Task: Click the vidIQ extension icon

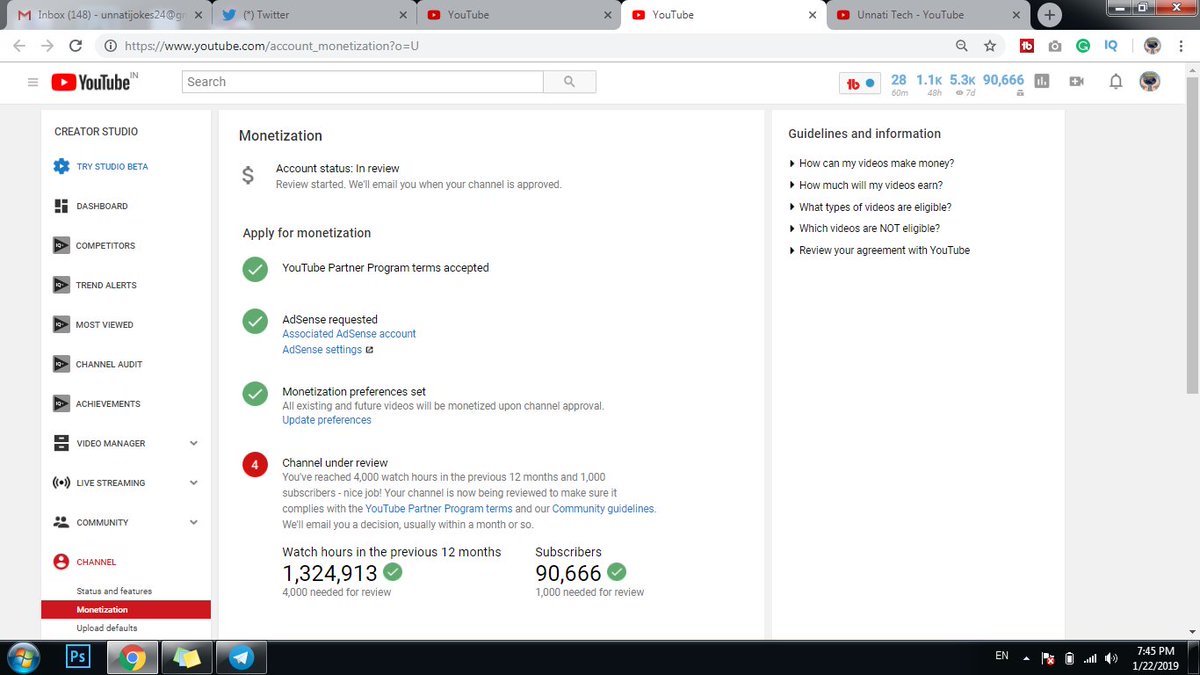Action: pos(1111,45)
